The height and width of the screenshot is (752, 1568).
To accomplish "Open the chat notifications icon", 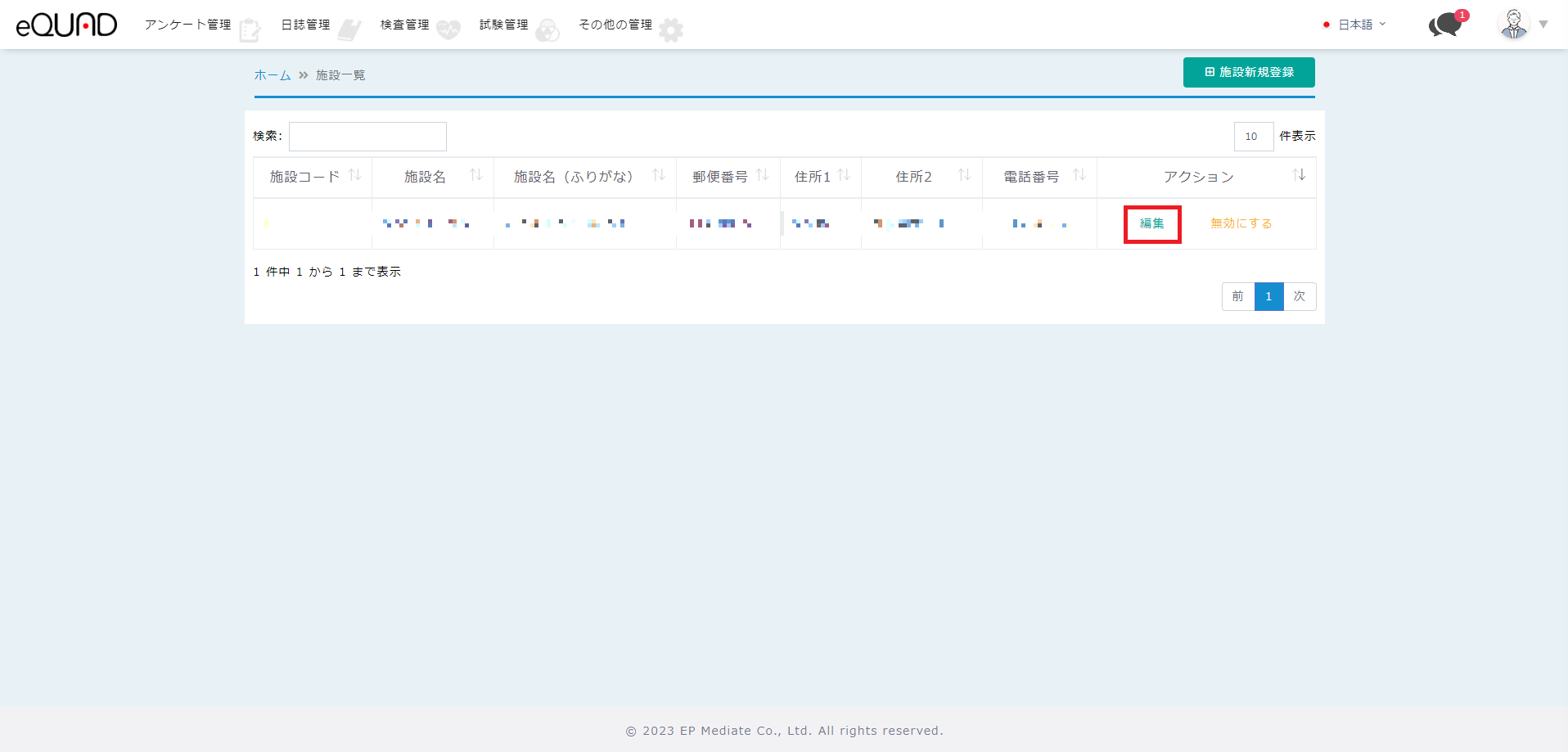I will (x=1445, y=25).
